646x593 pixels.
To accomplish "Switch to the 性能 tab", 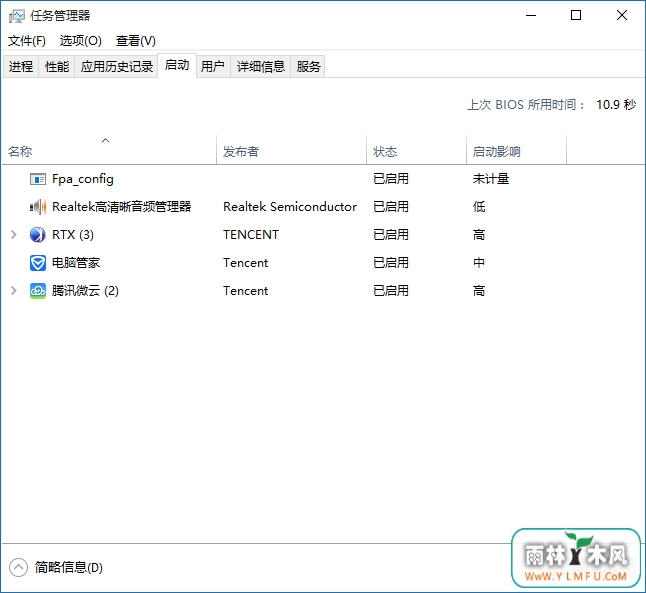I will coord(57,66).
